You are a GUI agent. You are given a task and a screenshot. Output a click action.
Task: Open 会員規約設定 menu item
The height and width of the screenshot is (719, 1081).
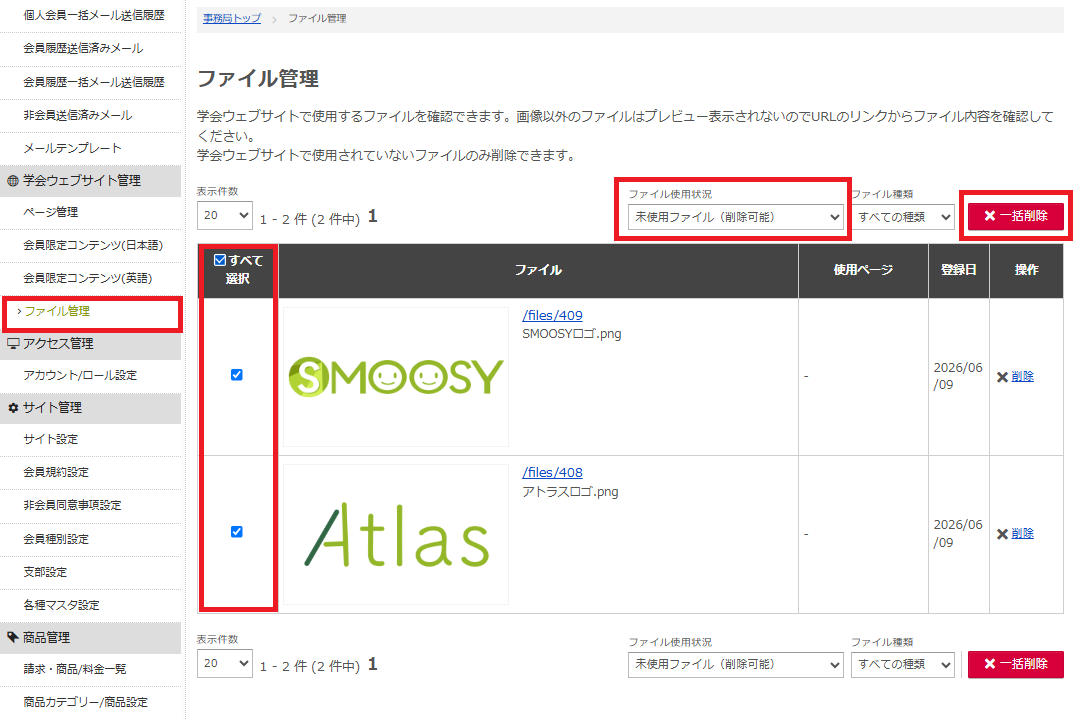pos(56,472)
